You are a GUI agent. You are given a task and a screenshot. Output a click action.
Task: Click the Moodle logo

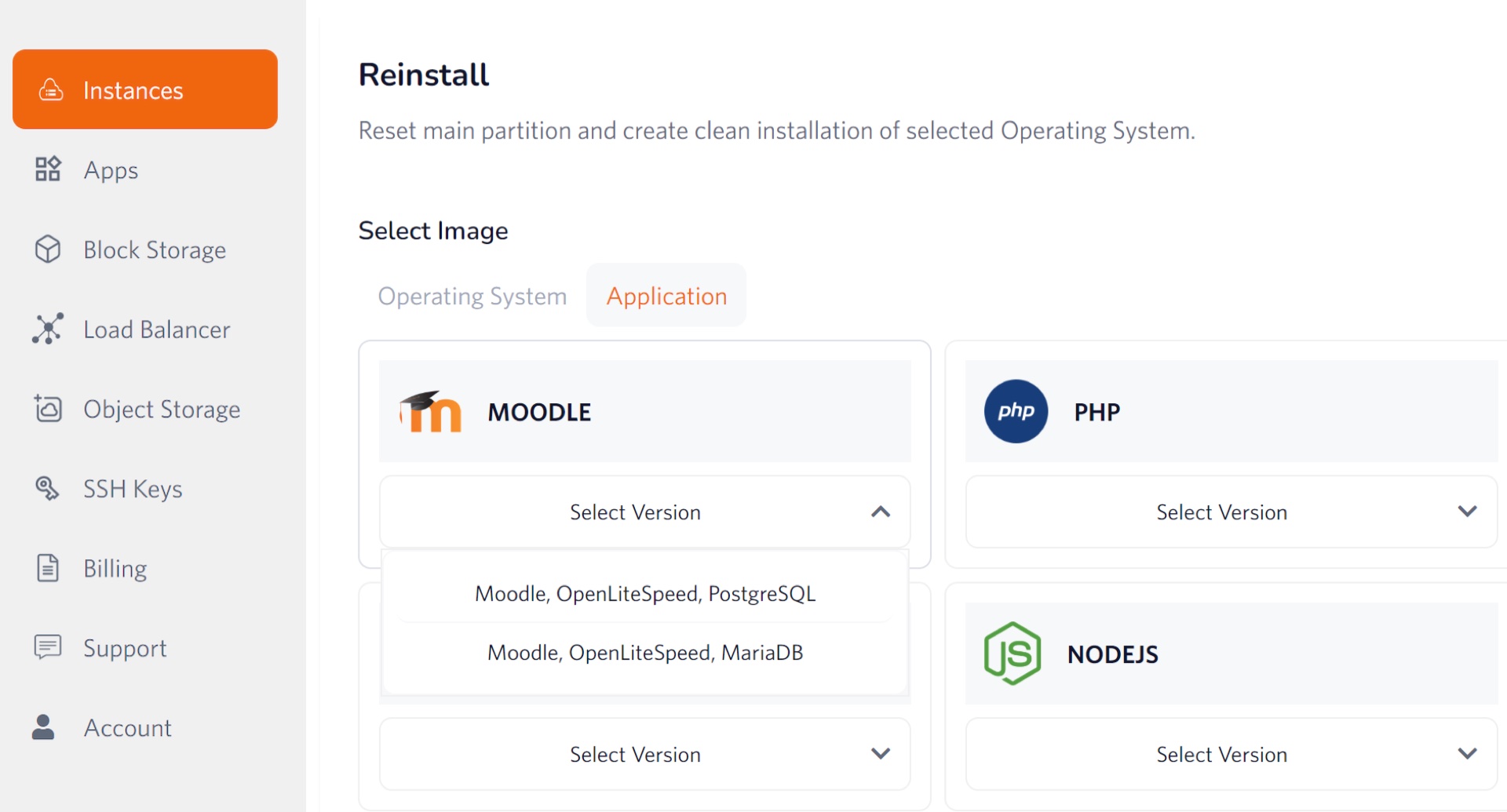pos(430,412)
